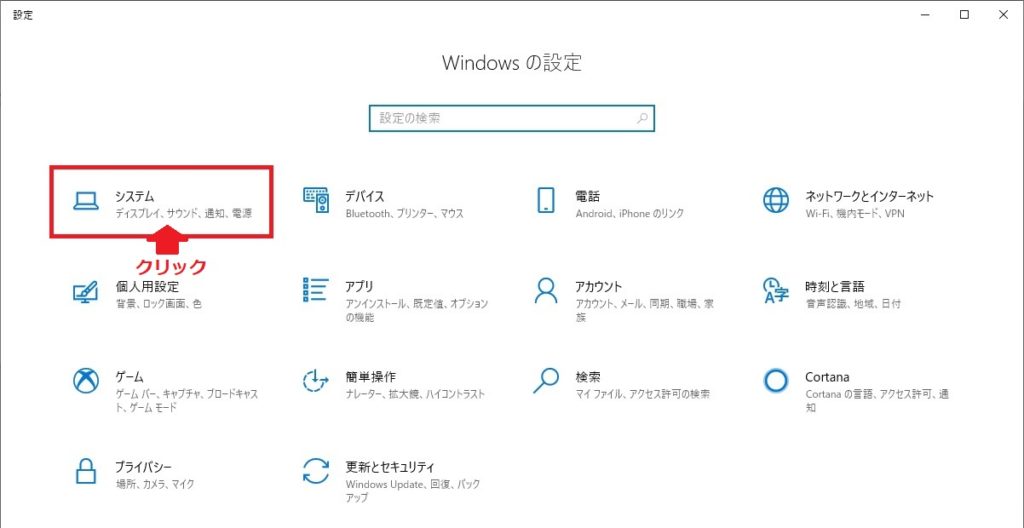Click the Cortana heading text
This screenshot has width=1024, height=528.
pyautogui.click(x=827, y=377)
